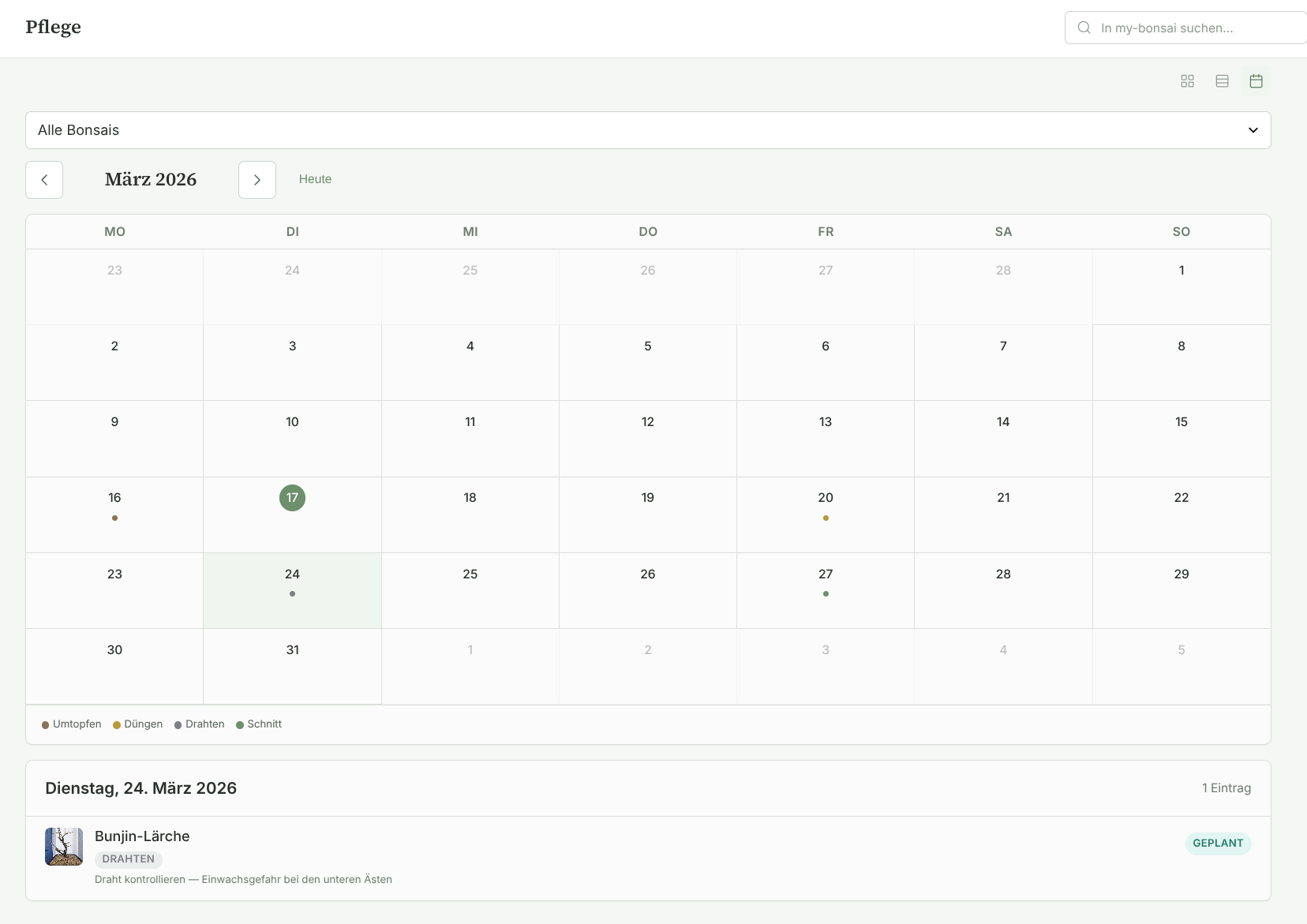Select the calendar view icon
1307x924 pixels.
click(1256, 81)
